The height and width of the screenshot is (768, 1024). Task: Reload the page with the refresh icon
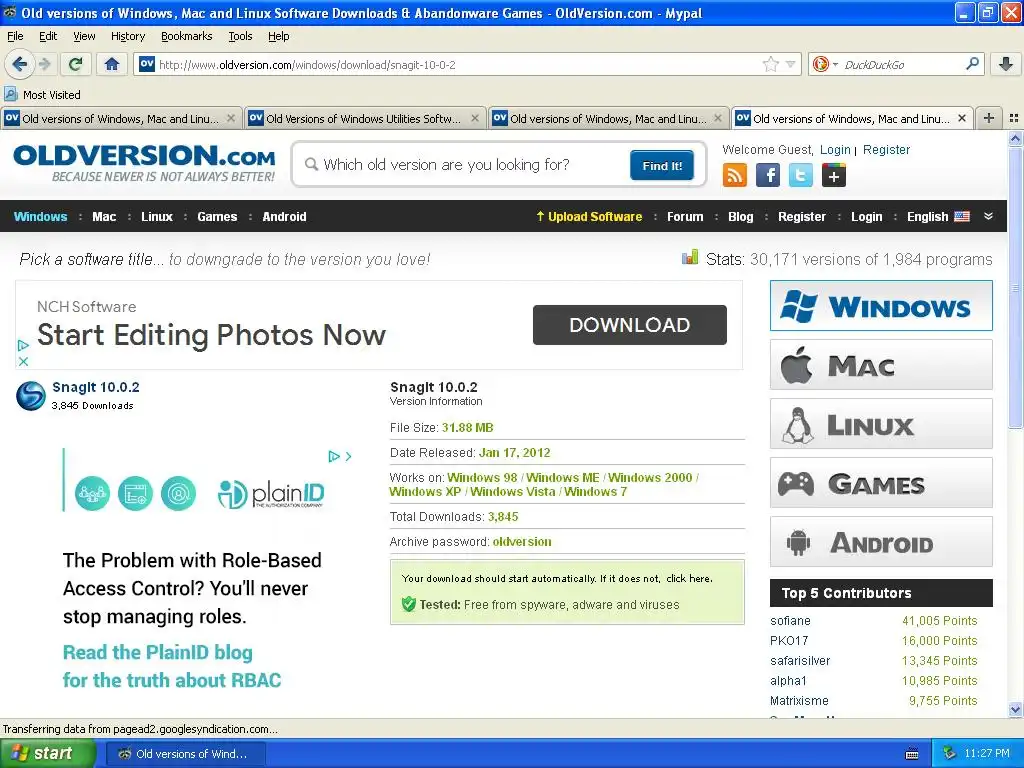point(76,64)
